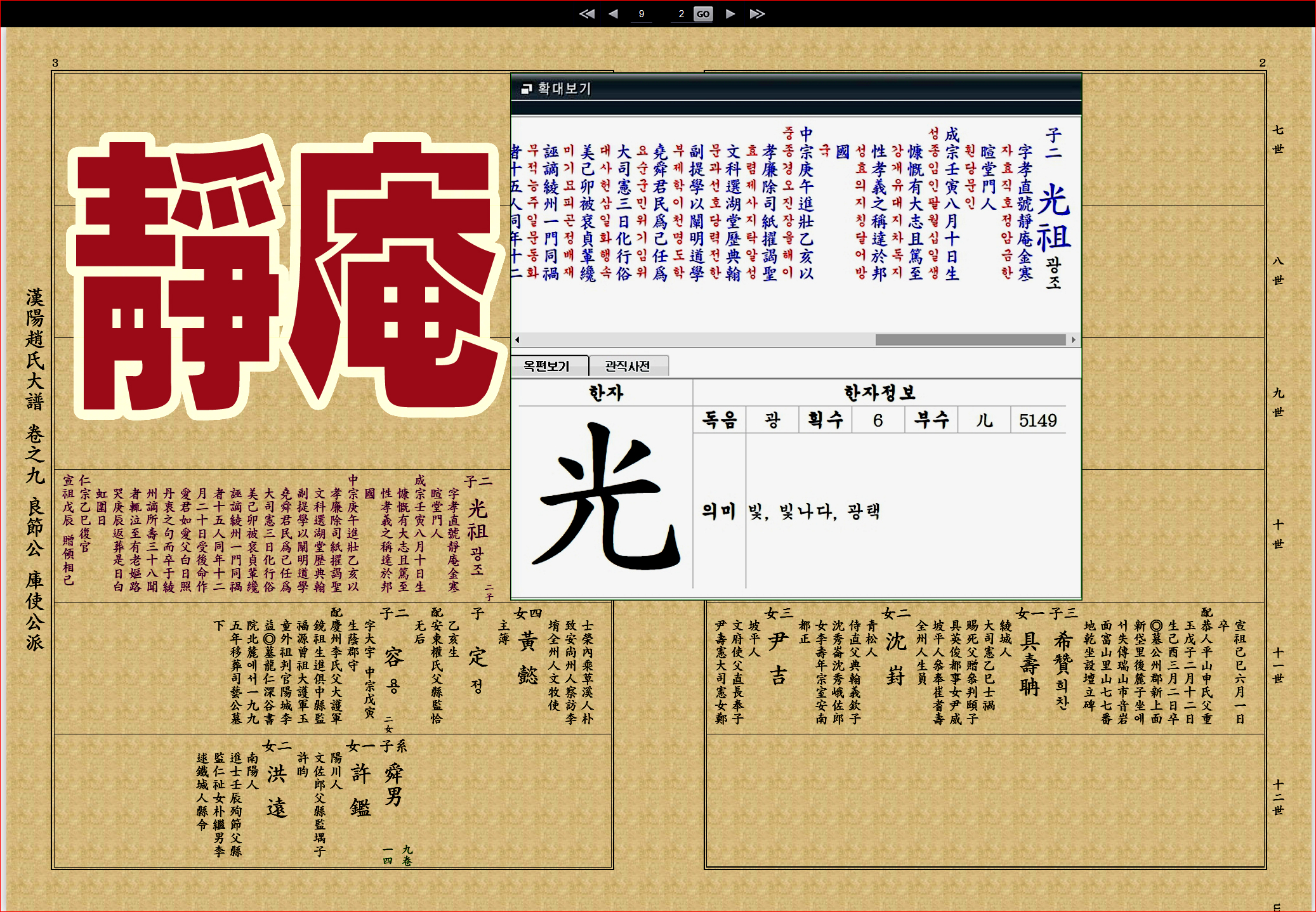The height and width of the screenshot is (912, 1316).
Task: Jump to the last page with the double-right arrow
Action: pos(757,14)
